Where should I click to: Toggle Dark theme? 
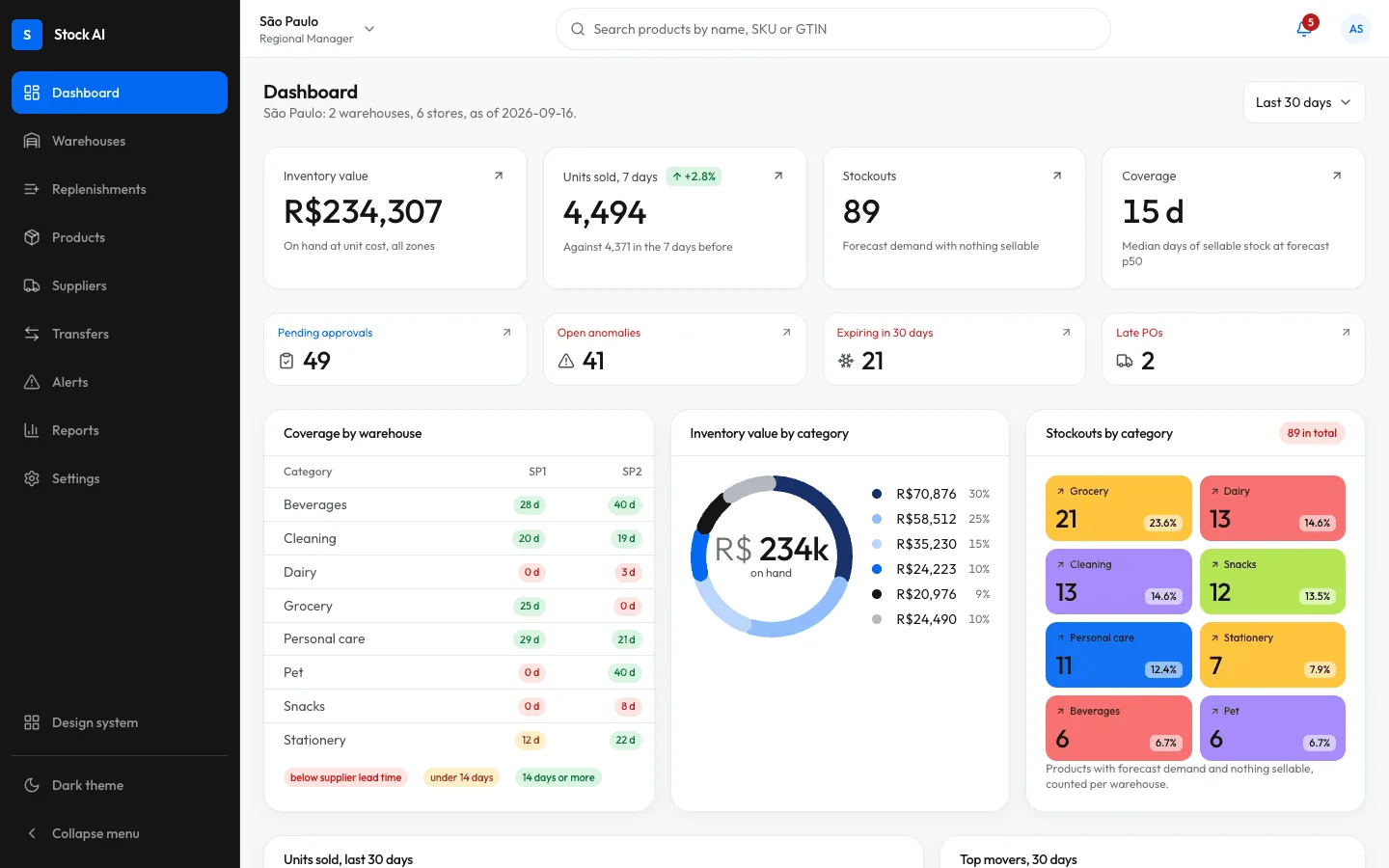point(120,785)
